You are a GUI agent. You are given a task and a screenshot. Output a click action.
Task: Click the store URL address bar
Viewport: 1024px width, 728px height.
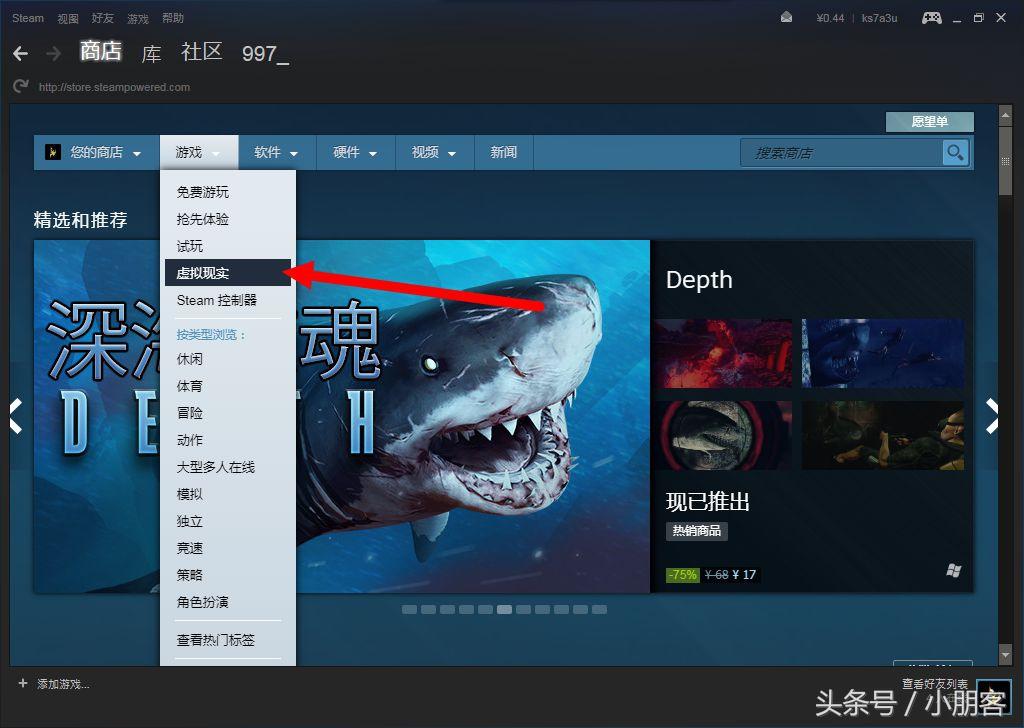coord(114,87)
